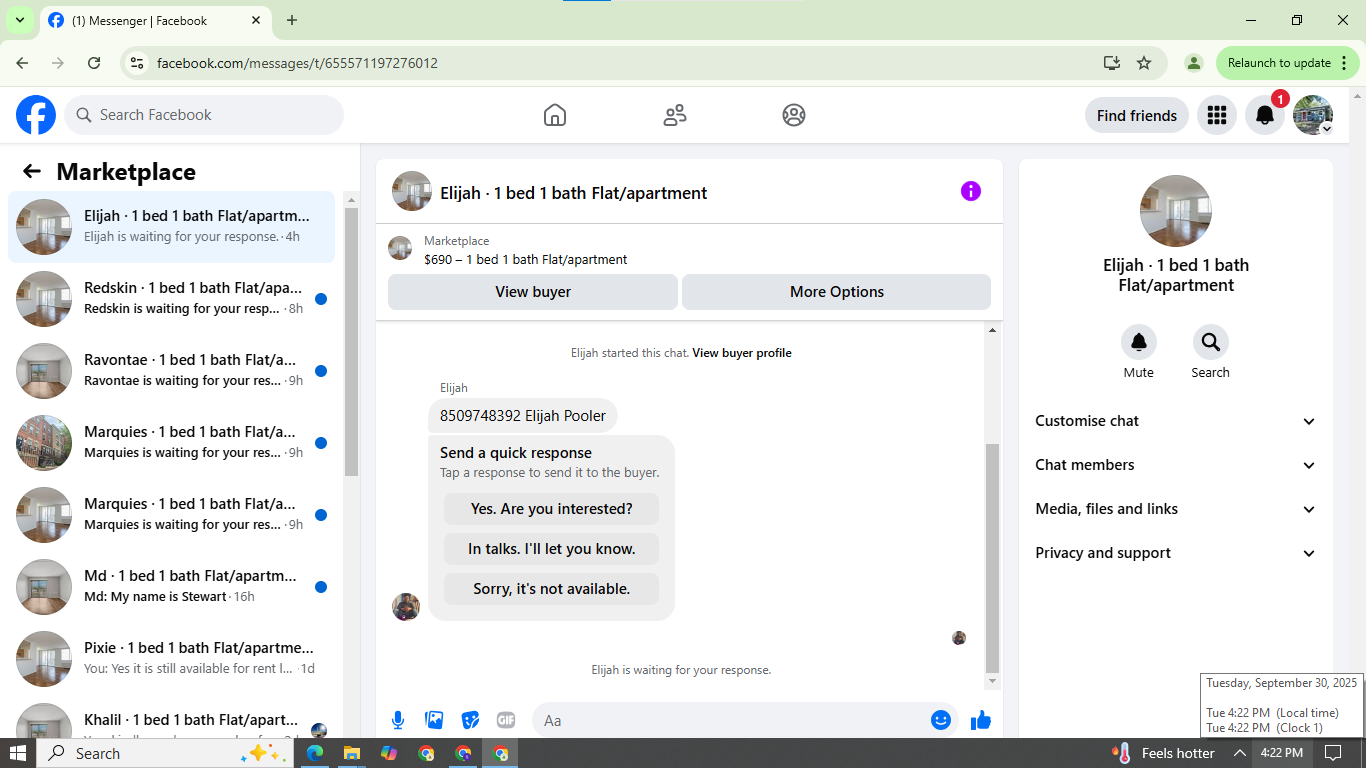Bookmark this page with star icon
The image size is (1366, 768).
coord(1144,63)
